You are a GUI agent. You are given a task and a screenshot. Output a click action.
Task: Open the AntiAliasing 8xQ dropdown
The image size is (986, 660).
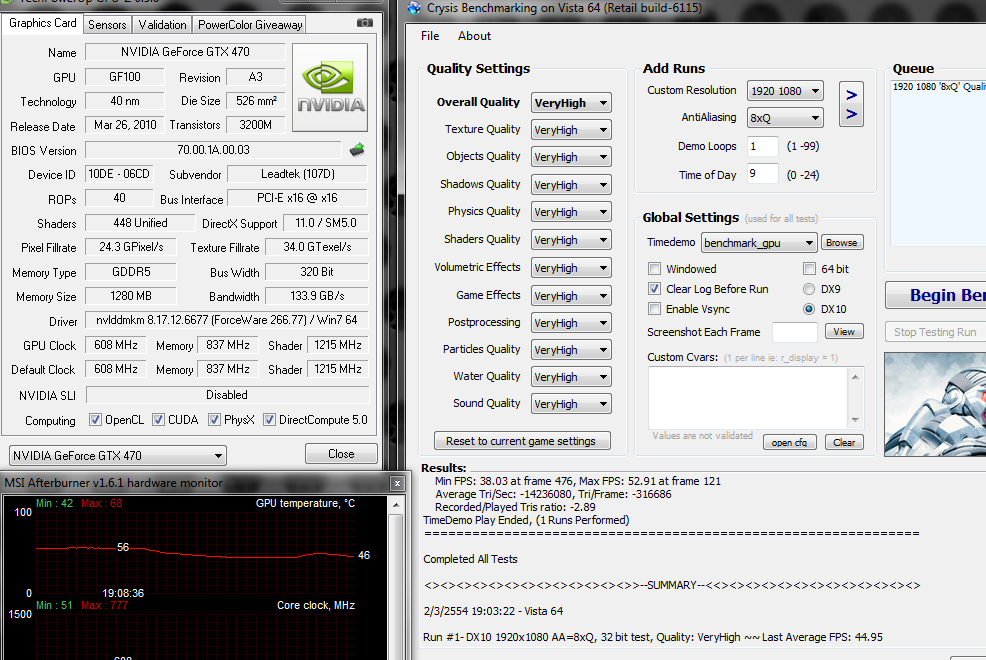pyautogui.click(x=785, y=118)
